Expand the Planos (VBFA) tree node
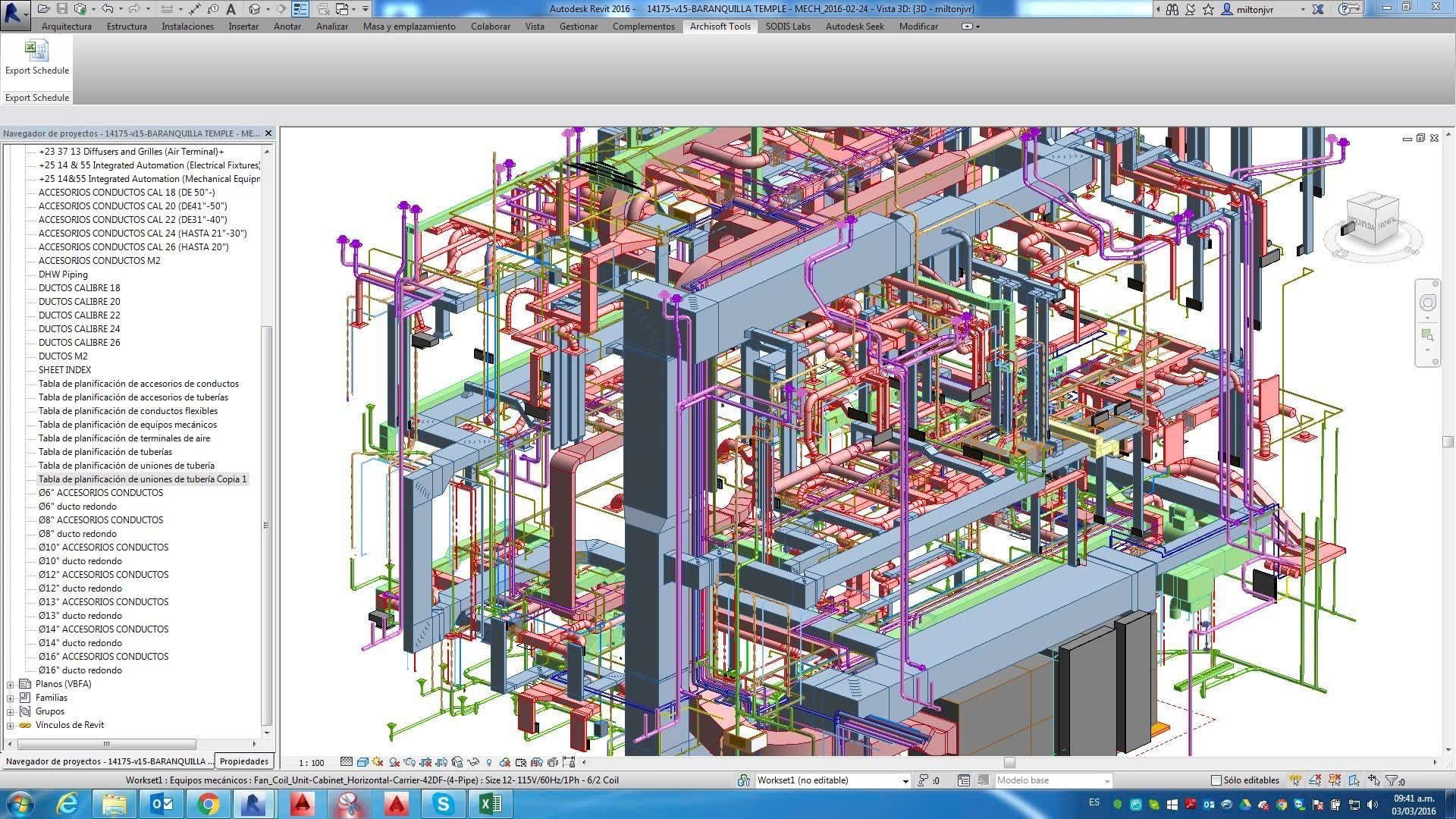This screenshot has height=819, width=1456. point(11,684)
